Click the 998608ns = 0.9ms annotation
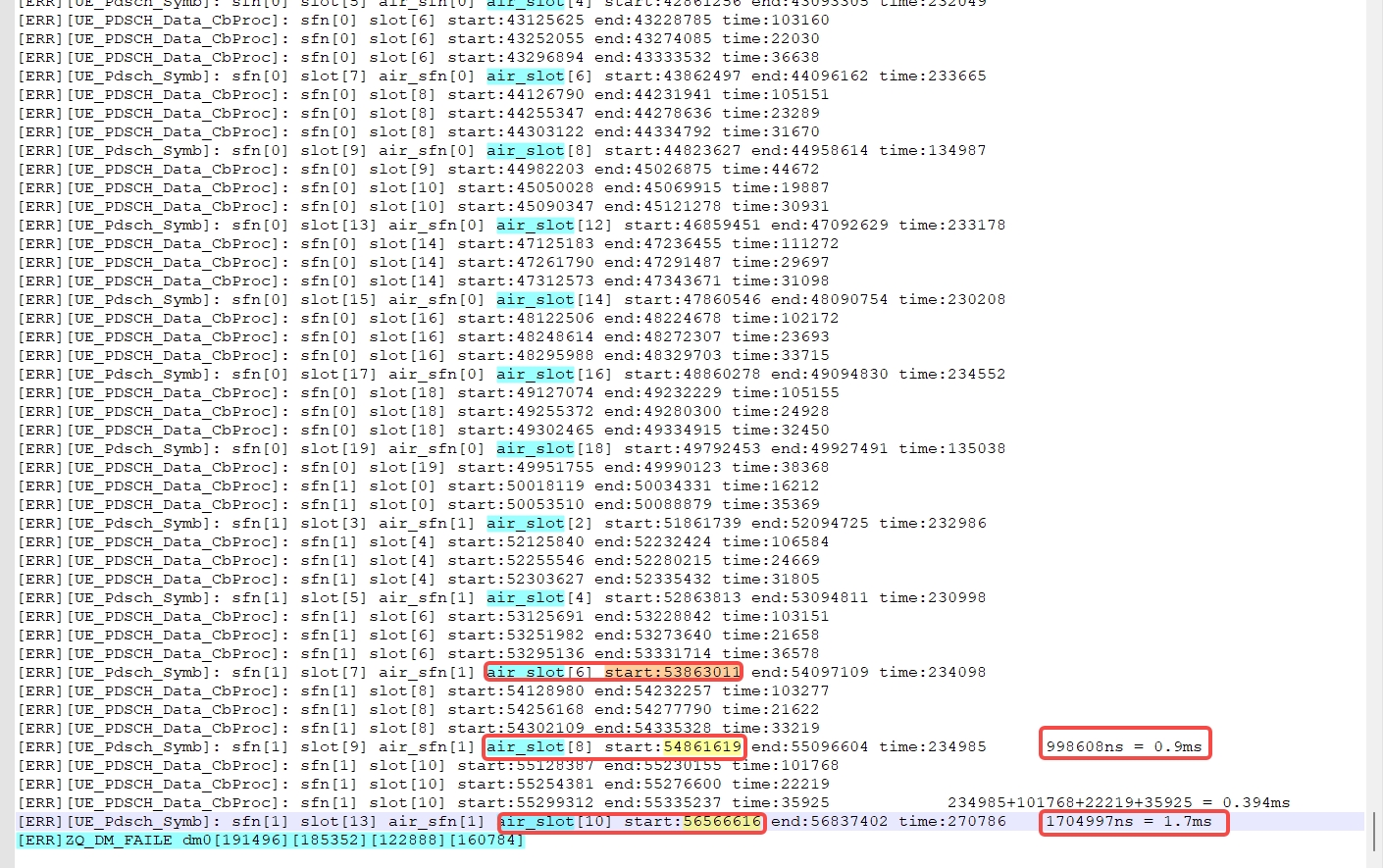Image resolution: width=1383 pixels, height=868 pixels. 1124,746
